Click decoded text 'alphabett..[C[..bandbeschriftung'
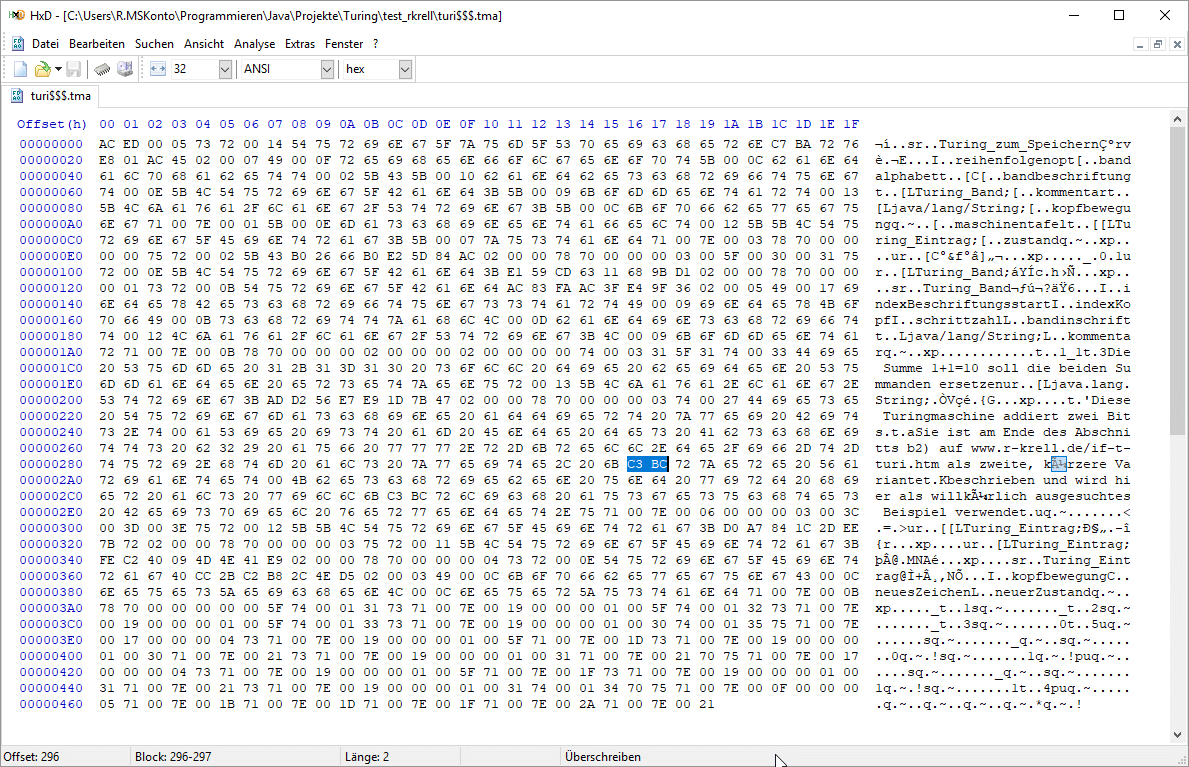The image size is (1189, 767). coord(1002,176)
